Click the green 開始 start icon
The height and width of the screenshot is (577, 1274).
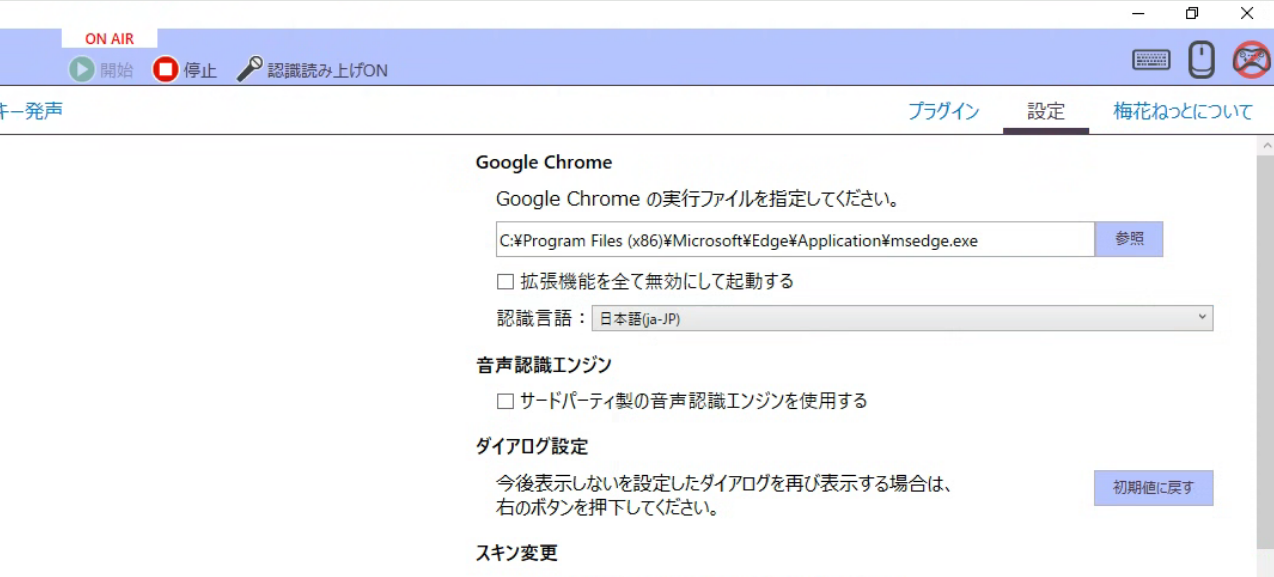[x=81, y=70]
